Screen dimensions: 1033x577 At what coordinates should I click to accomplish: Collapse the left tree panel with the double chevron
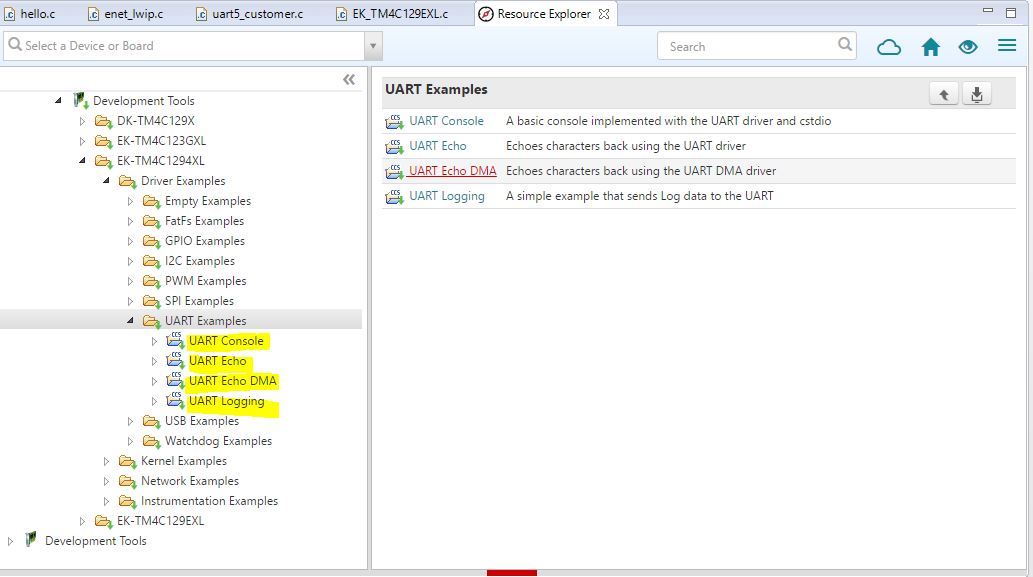[349, 80]
